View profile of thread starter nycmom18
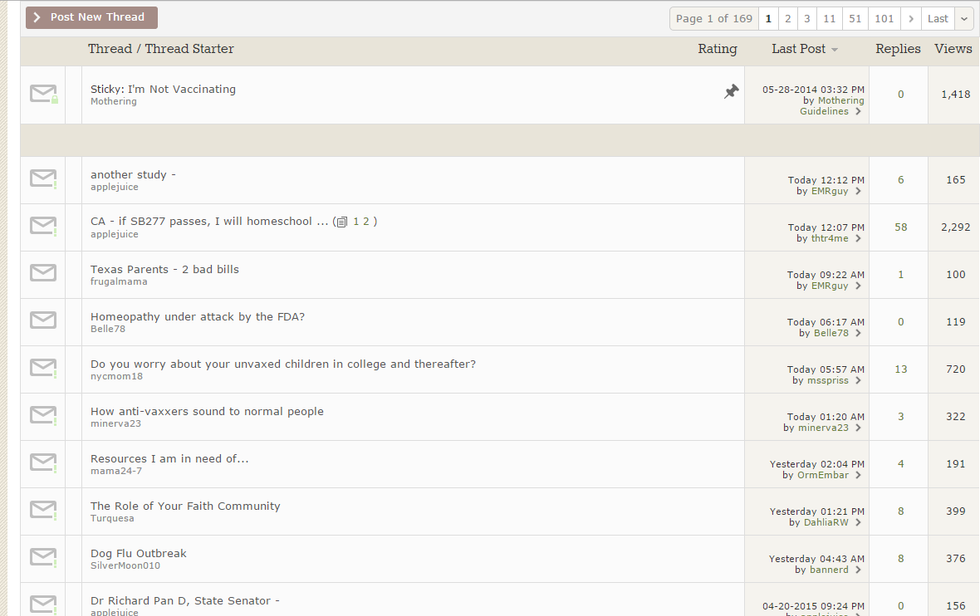 (x=116, y=377)
